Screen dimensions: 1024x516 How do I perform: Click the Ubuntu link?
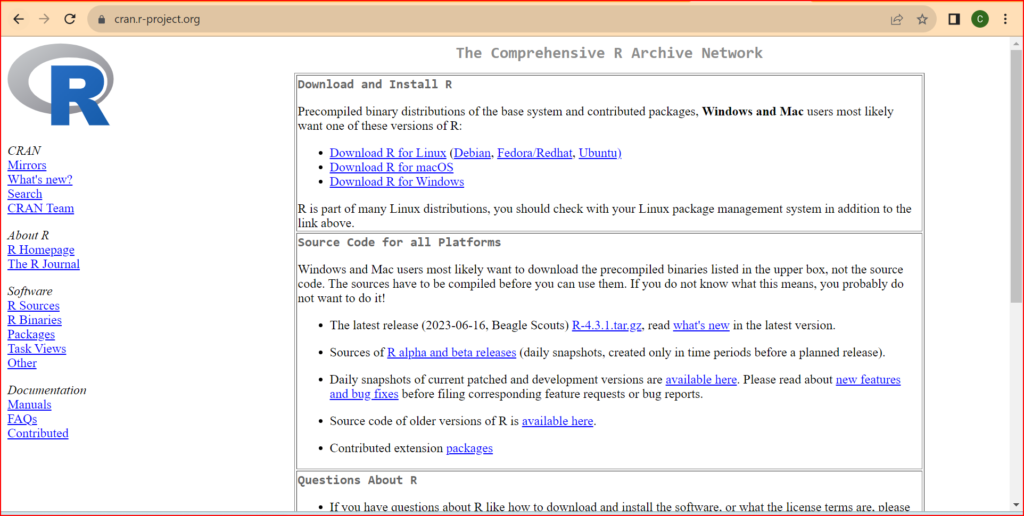[600, 153]
